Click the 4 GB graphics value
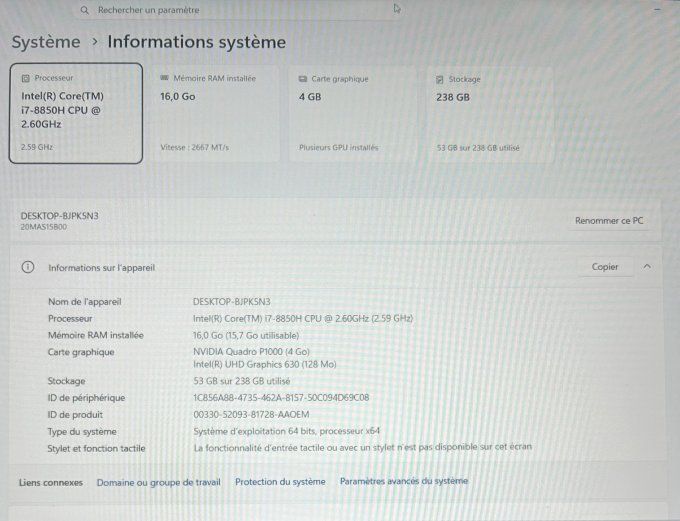Viewport: 680px width, 521px height. (x=310, y=97)
